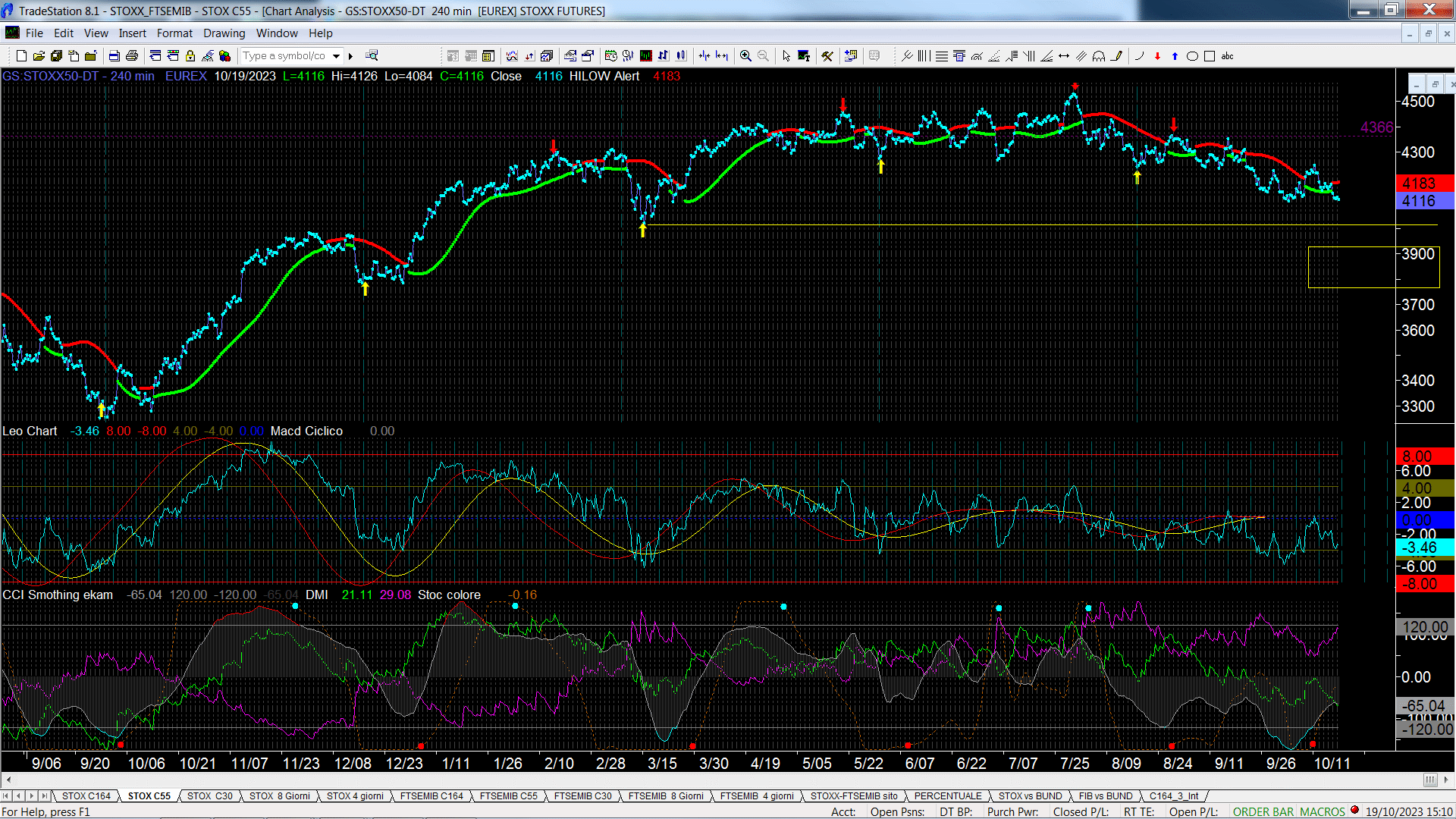Open the Drawing menu
Viewport: 1456px width, 819px height.
224,33
